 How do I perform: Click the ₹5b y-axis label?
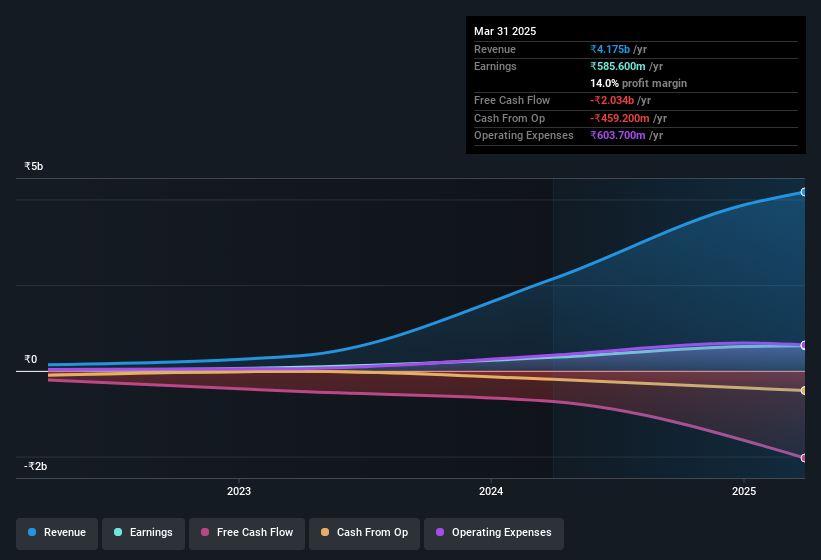[x=34, y=166]
